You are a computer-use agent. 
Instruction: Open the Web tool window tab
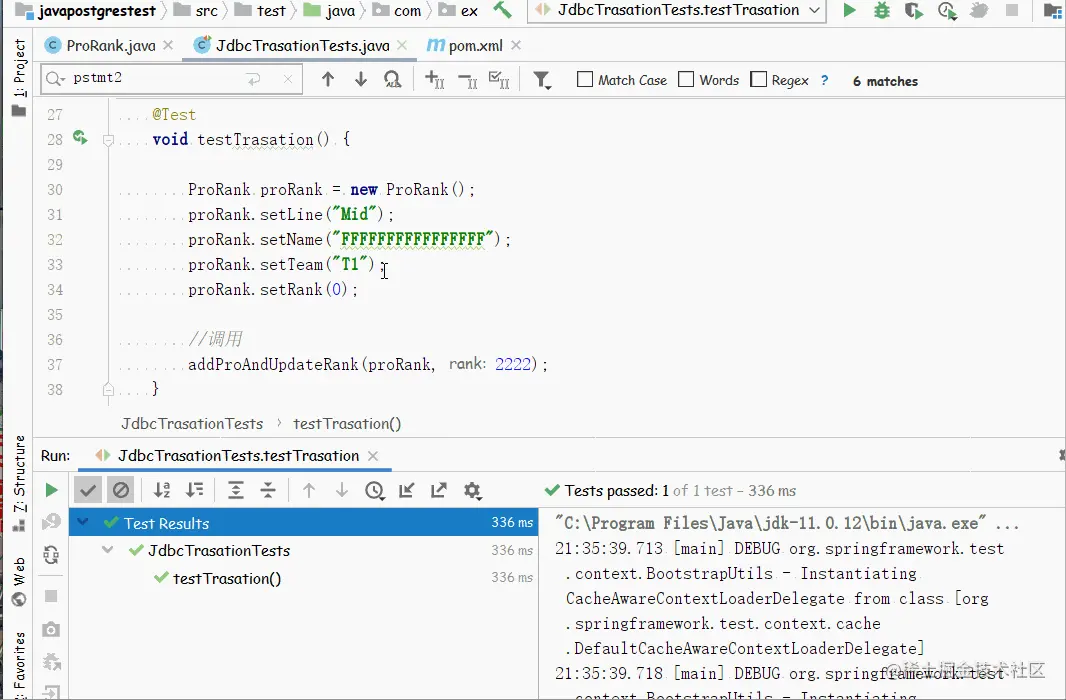point(18,582)
